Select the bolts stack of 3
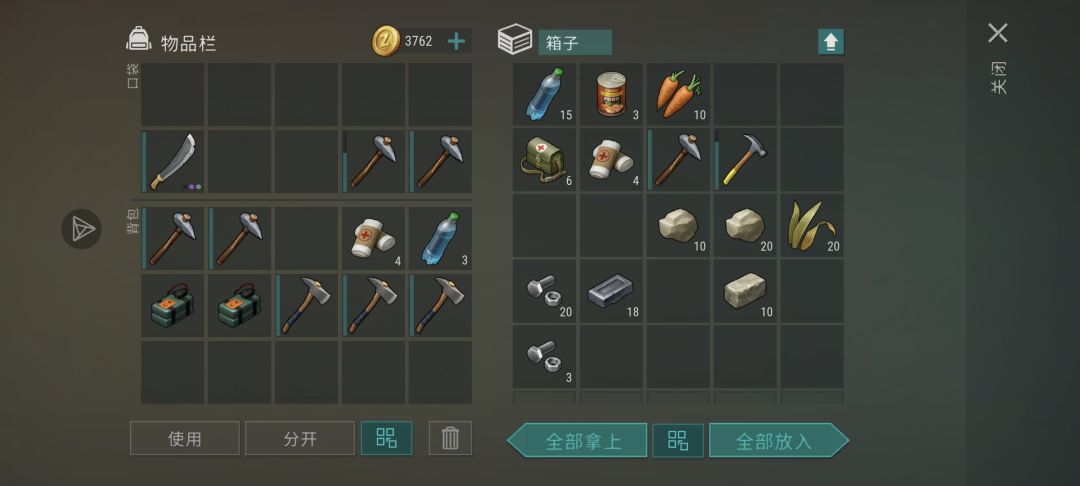 (x=544, y=357)
